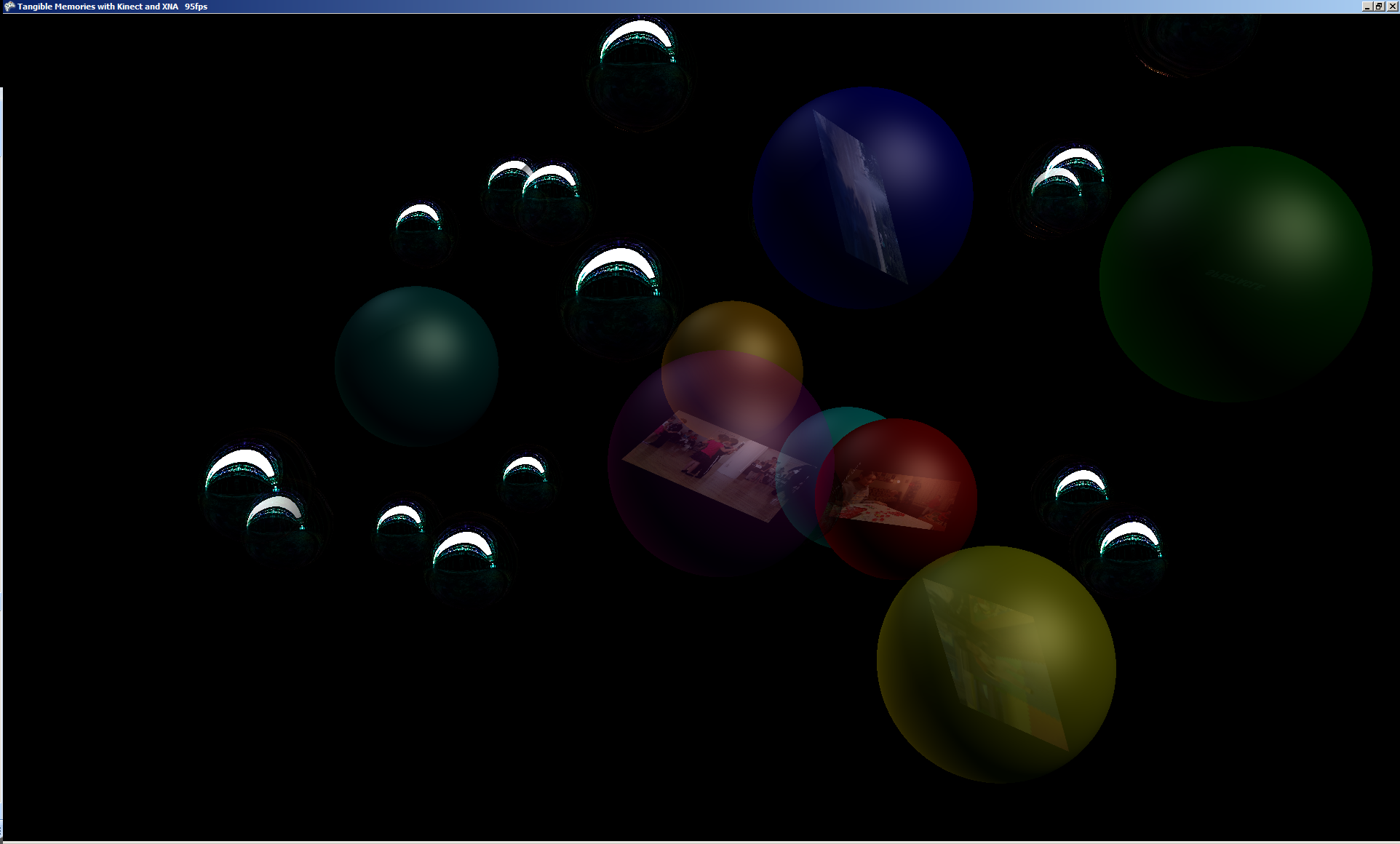The image size is (1400, 844).
Task: Restore the window using restore button
Action: coord(1379,7)
